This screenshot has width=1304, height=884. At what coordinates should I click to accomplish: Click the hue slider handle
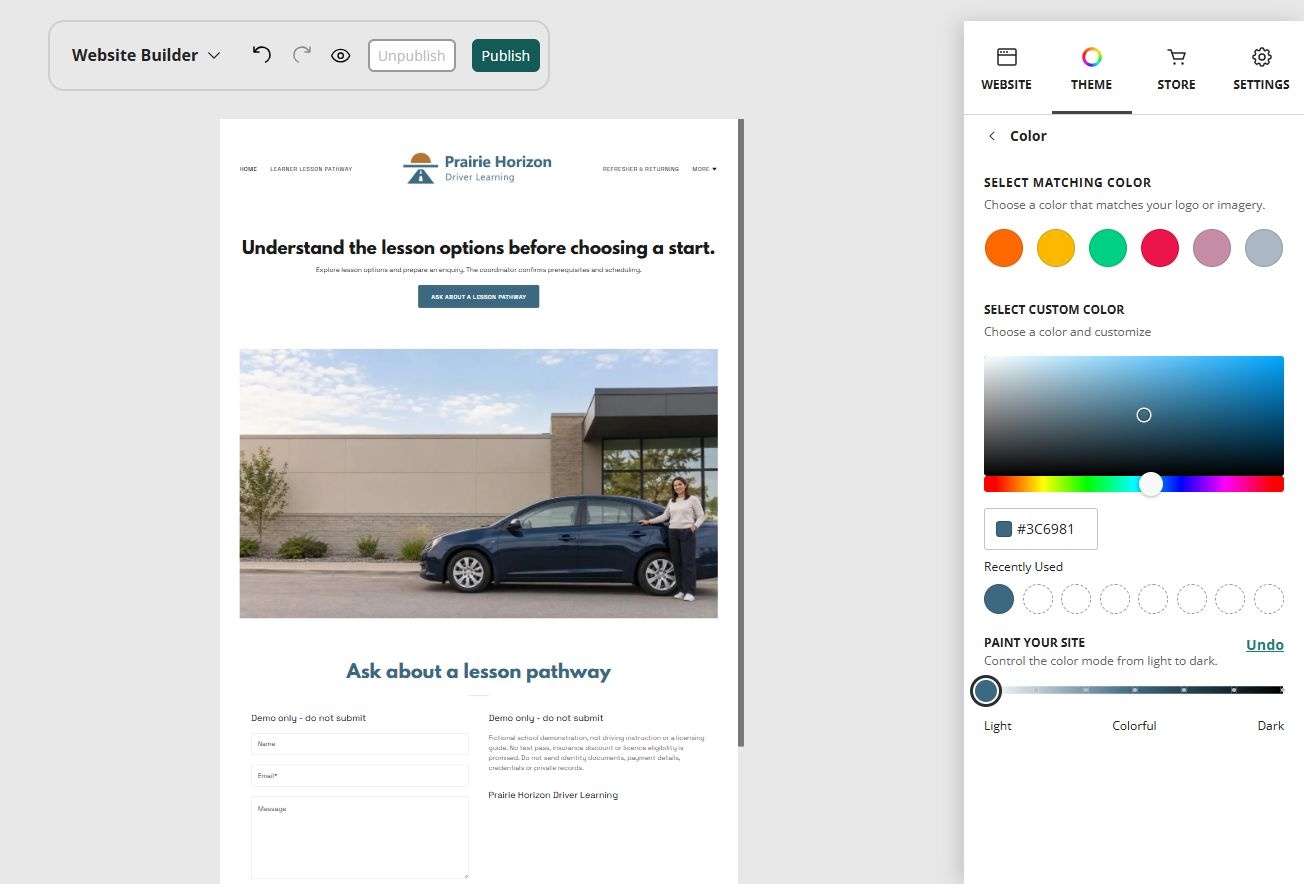coord(1151,484)
